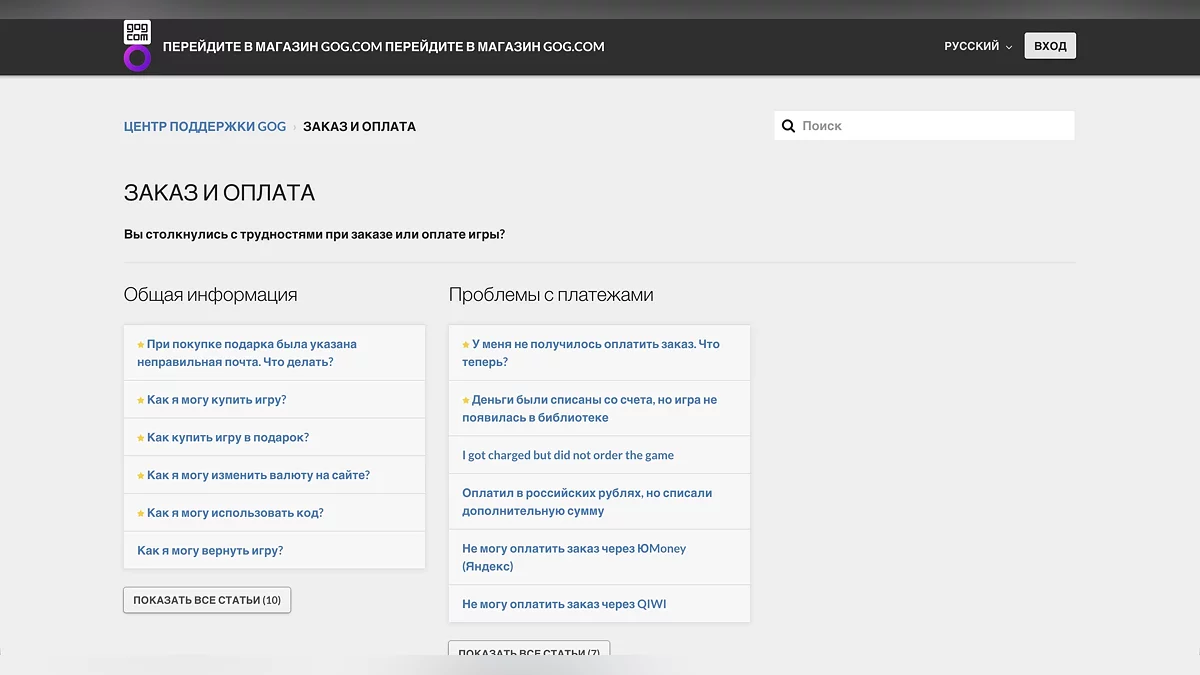Viewport: 1200px width, 675px height.
Task: Go to Центр поддержки GOG breadcrumb
Action: point(204,127)
